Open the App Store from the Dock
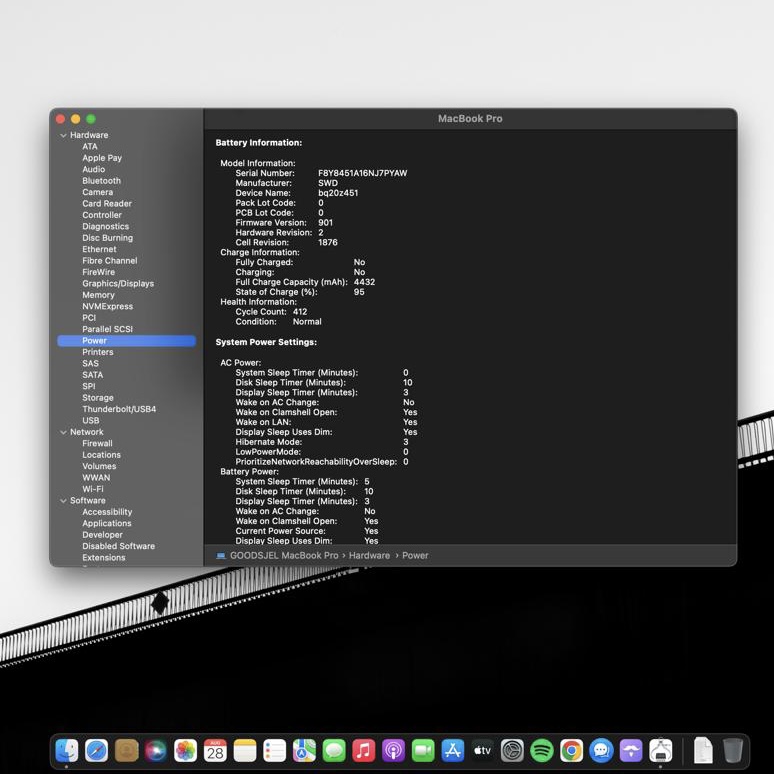Screen dimensions: 774x774 453,751
